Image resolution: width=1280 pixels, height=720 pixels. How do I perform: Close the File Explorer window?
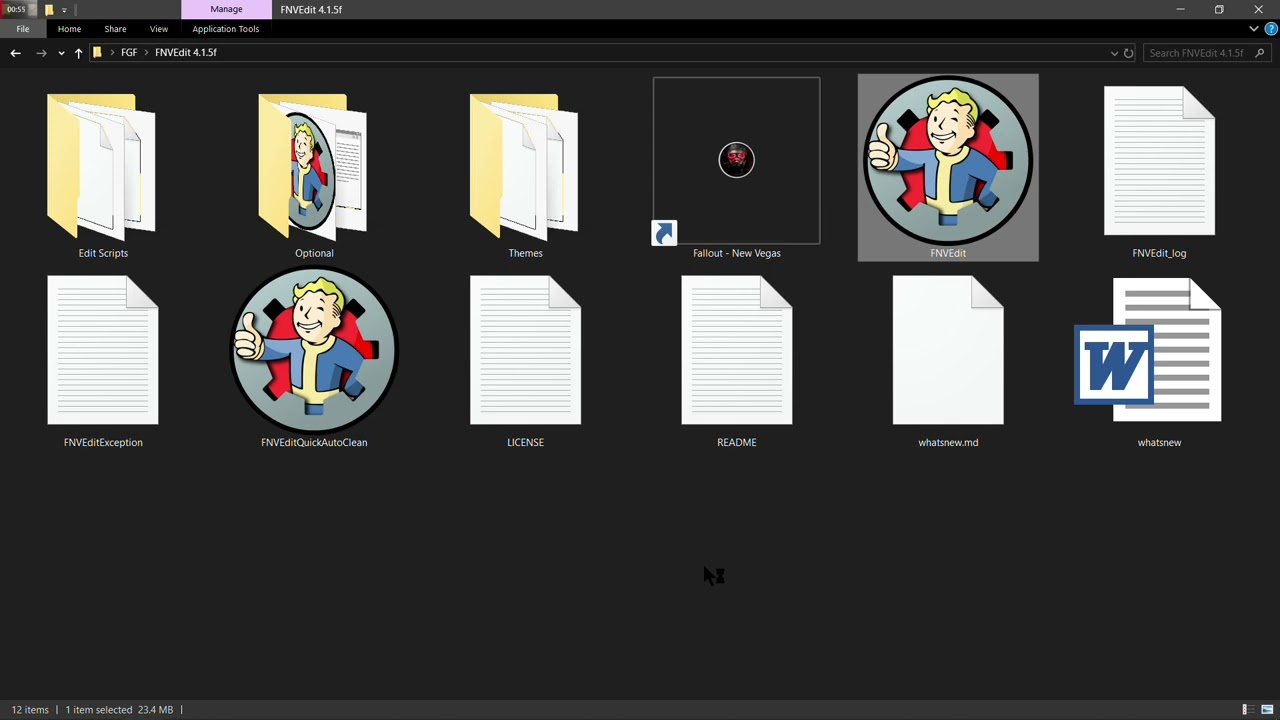(1259, 10)
